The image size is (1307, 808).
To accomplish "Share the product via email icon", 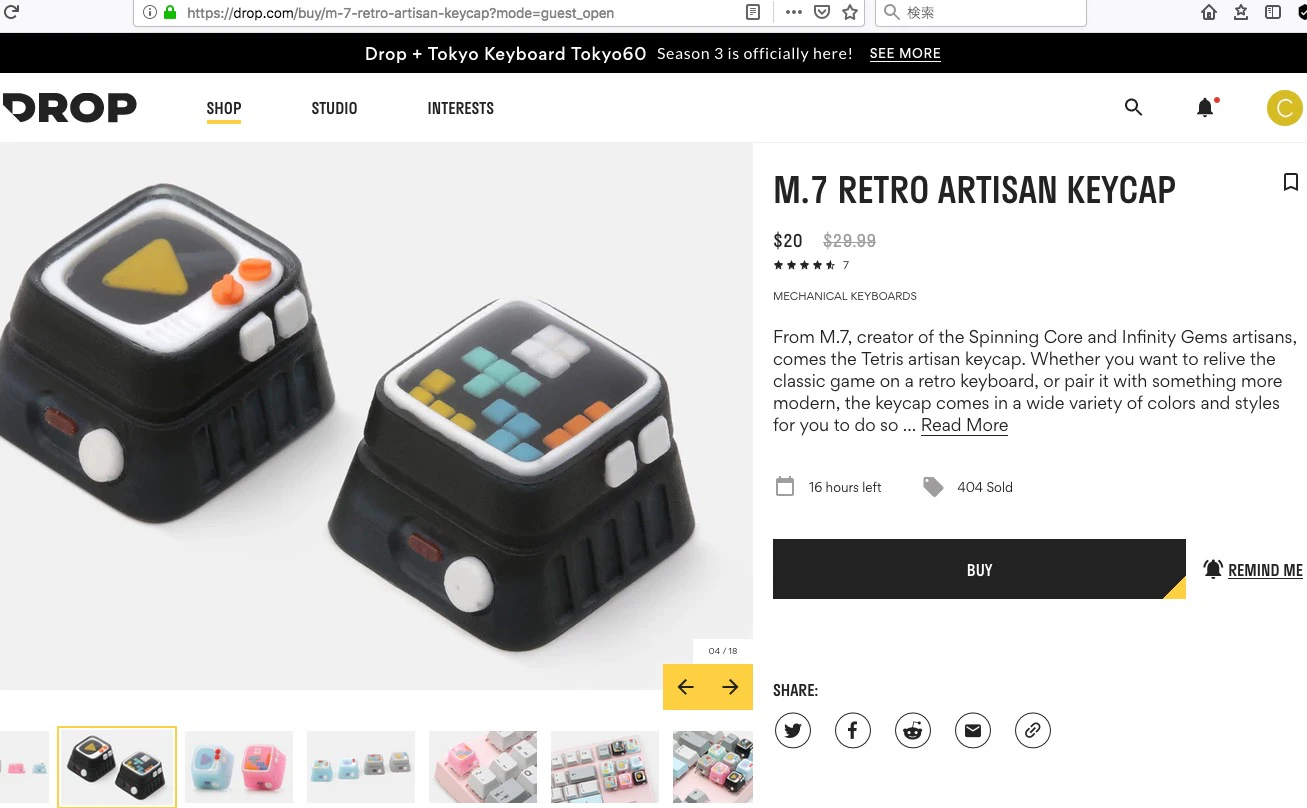I will (973, 731).
